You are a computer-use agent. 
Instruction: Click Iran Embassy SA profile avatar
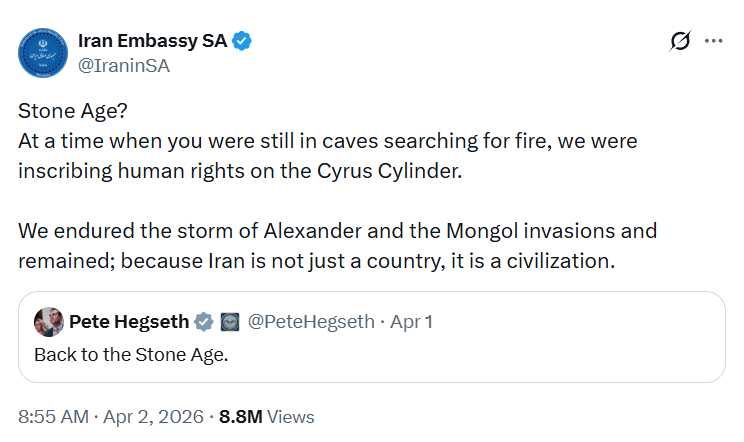[x=43, y=53]
